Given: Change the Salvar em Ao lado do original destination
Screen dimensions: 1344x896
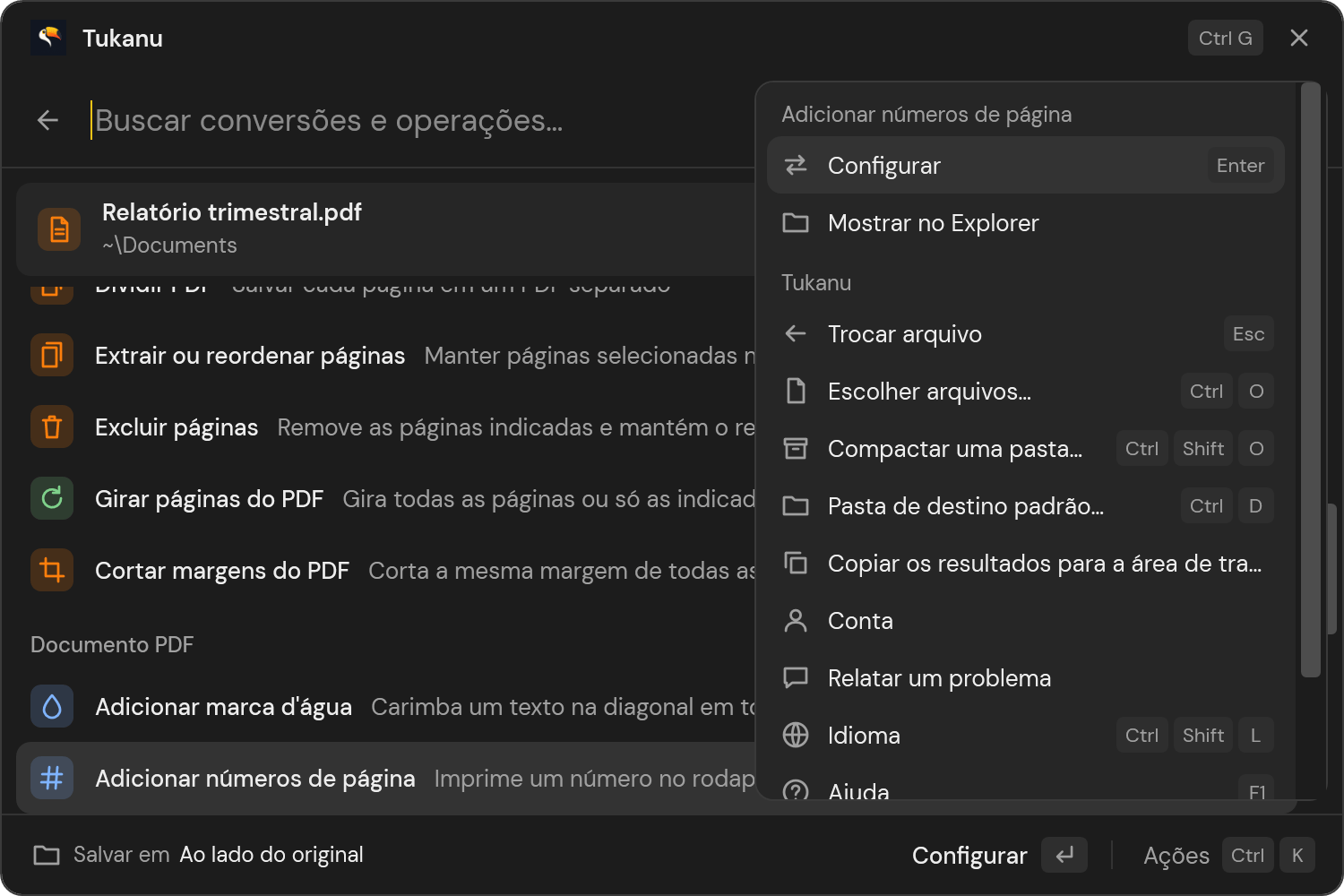Looking at the screenshot, I should pos(198,855).
